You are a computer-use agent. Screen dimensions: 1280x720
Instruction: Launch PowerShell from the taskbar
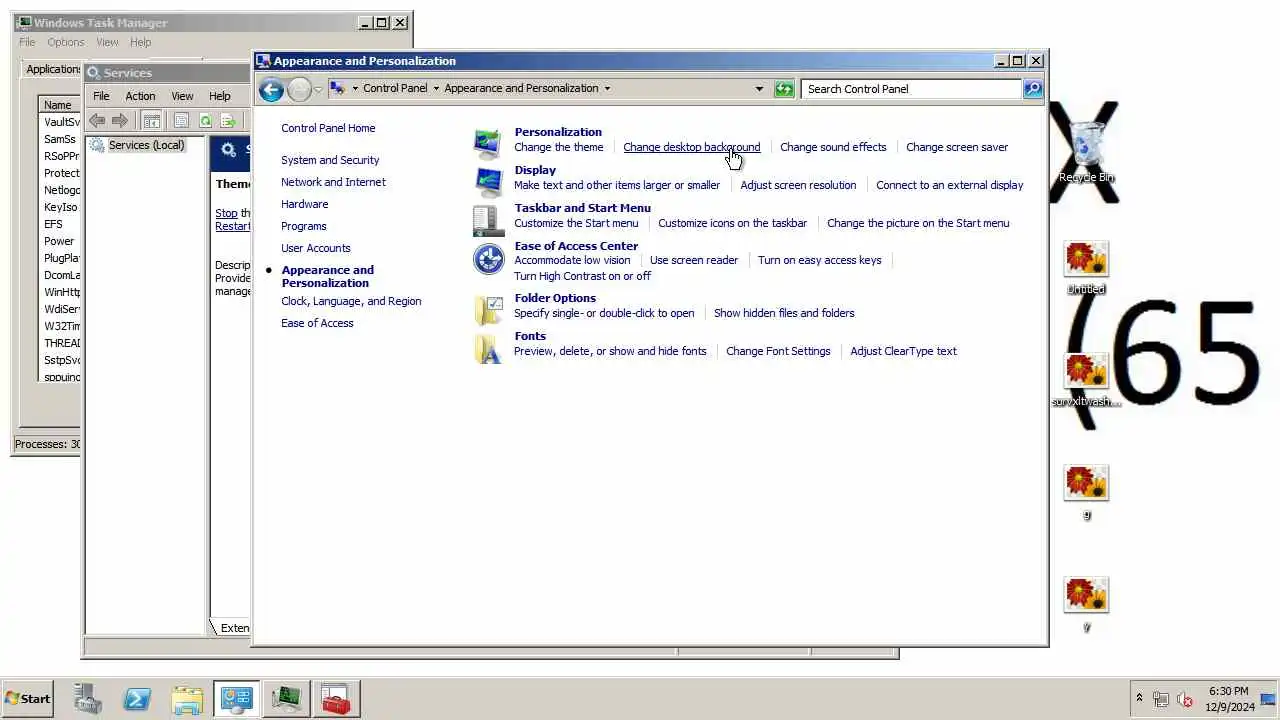click(x=137, y=699)
